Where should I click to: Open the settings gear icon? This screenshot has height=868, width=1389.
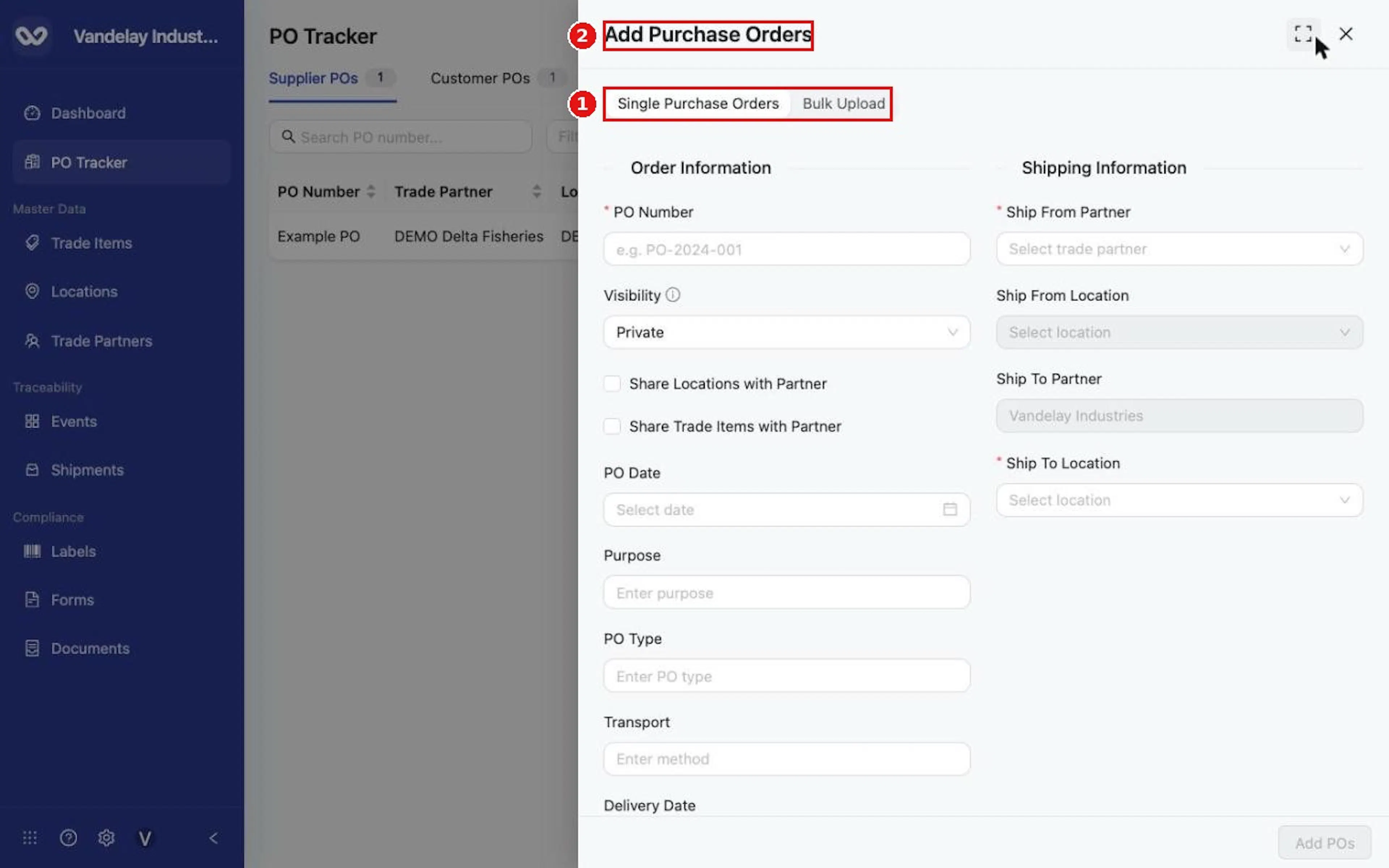coord(106,838)
